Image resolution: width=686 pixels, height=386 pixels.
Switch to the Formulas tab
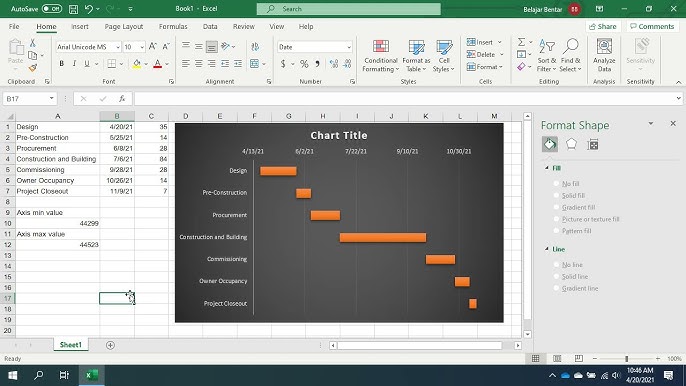point(173,27)
